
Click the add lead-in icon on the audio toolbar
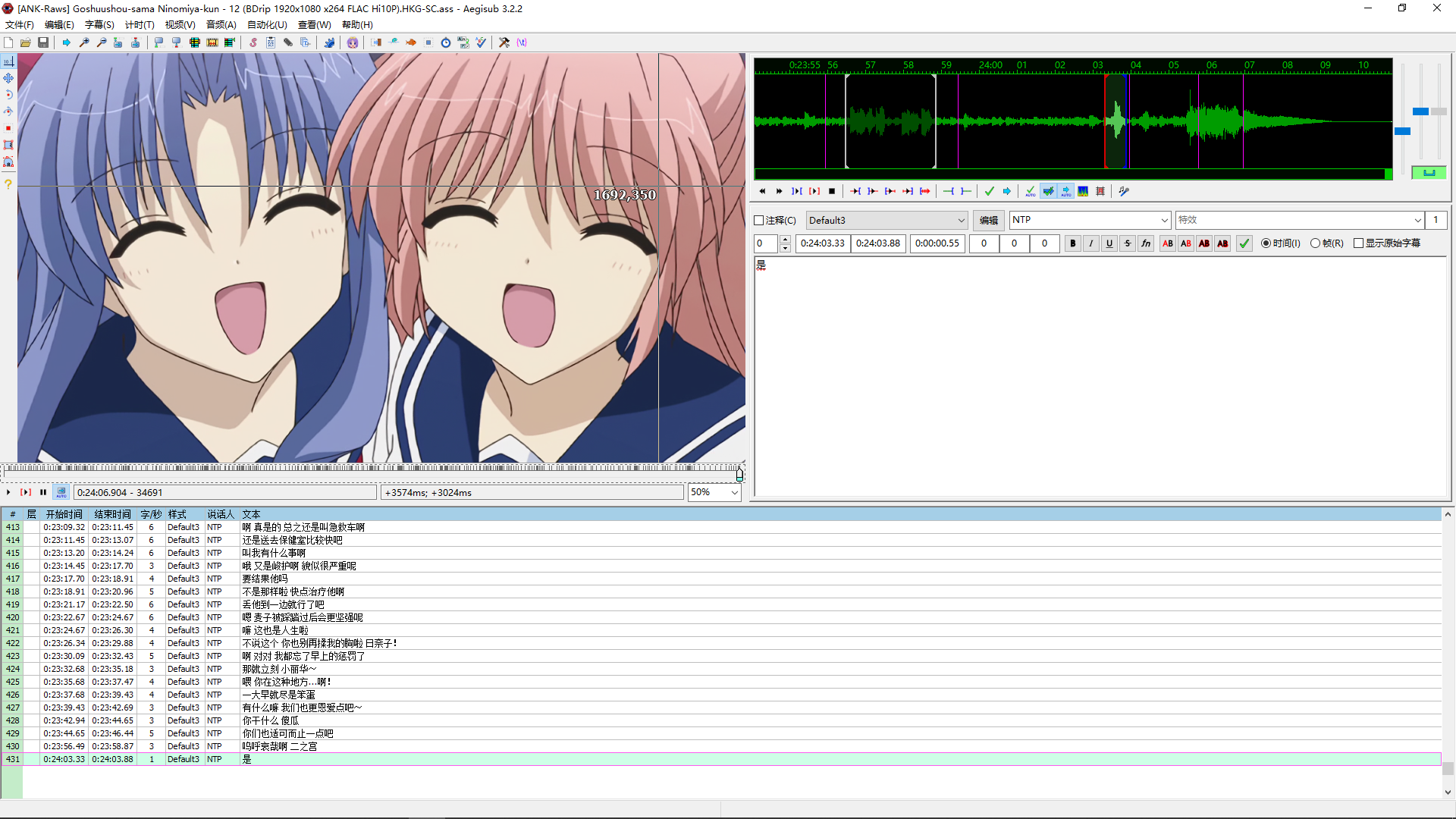click(948, 191)
